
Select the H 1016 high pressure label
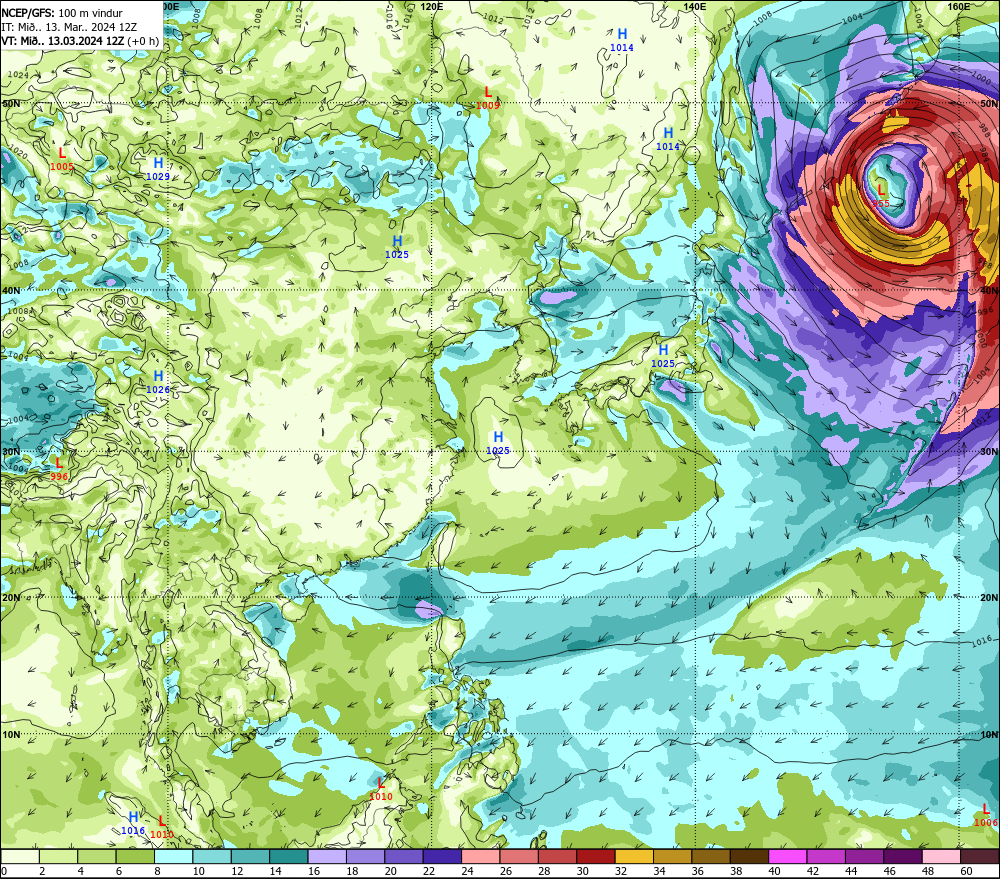coord(133,823)
